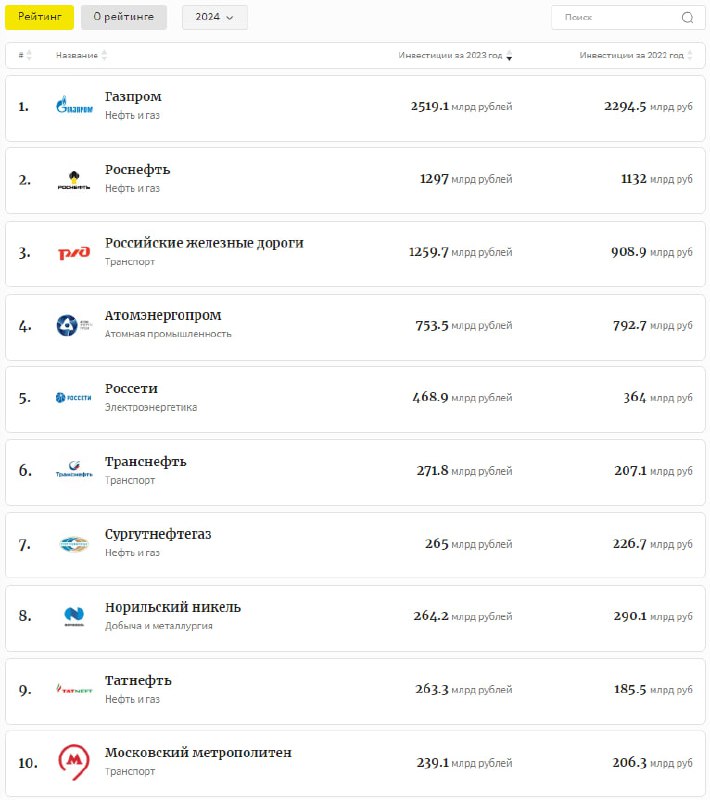710x800 pixels.
Task: Sort by 2022 investments column arrows
Action: (x=690, y=55)
